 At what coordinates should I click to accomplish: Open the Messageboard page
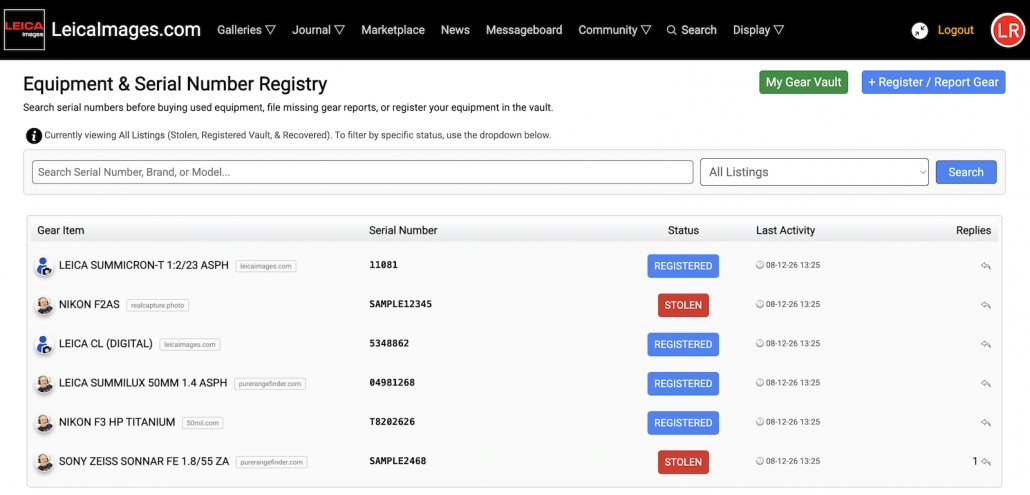[524, 30]
